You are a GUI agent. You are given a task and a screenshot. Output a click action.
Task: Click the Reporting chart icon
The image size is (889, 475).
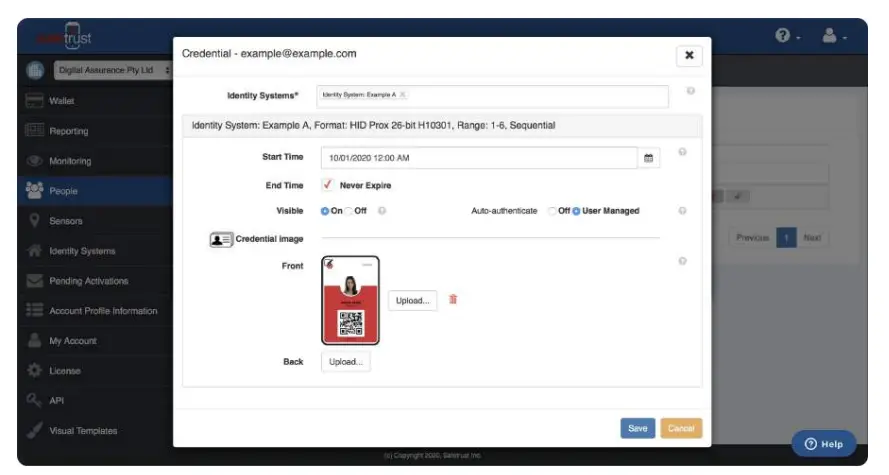(x=35, y=130)
